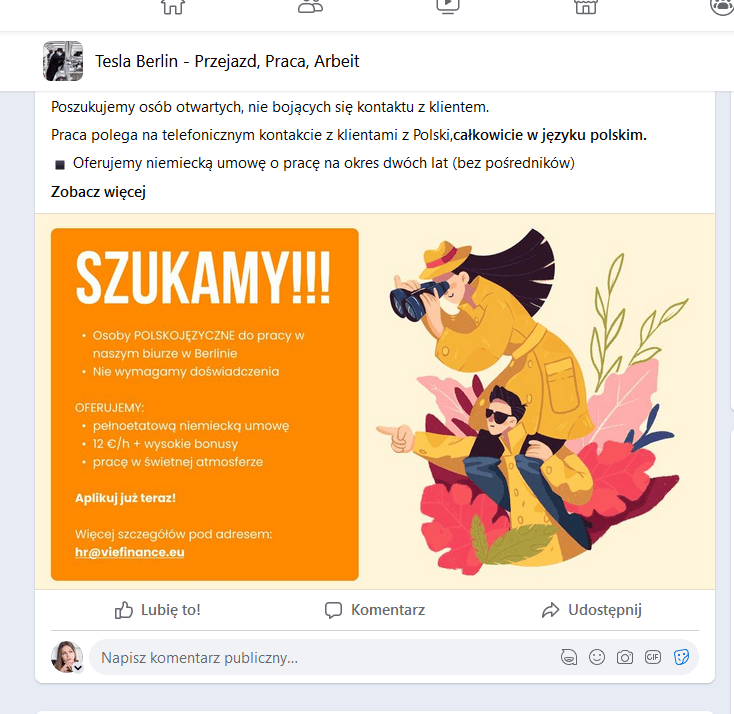
Task: Click the avatar sticker icon in comment box
Action: [569, 657]
